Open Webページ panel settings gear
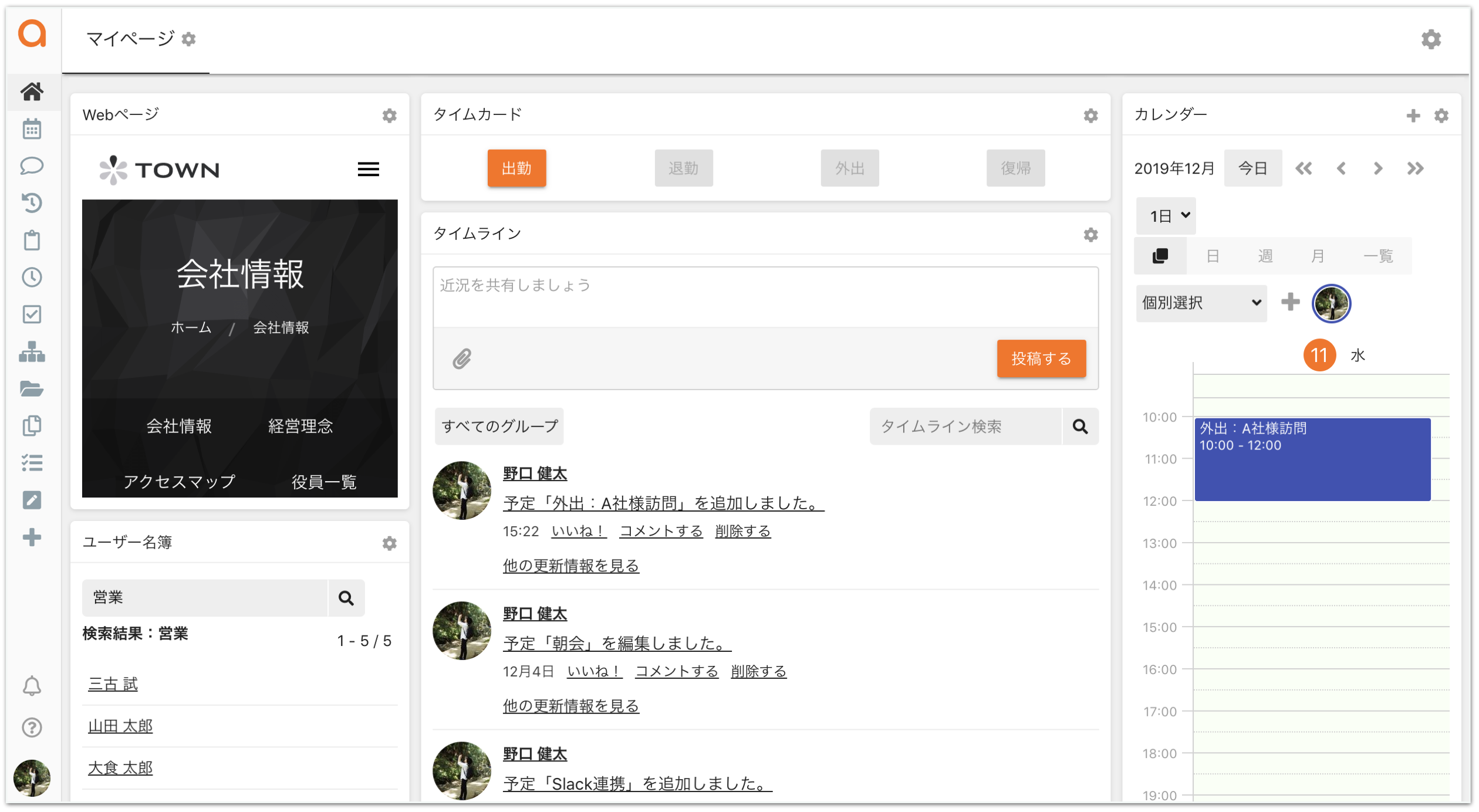 [389, 116]
